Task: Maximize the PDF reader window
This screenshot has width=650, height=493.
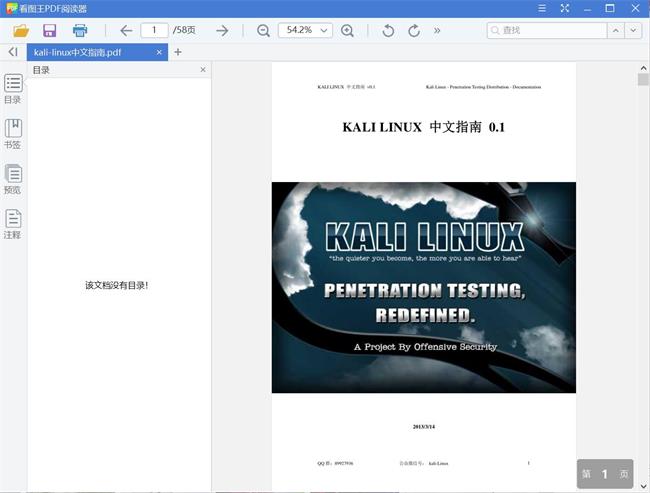Action: pos(610,8)
